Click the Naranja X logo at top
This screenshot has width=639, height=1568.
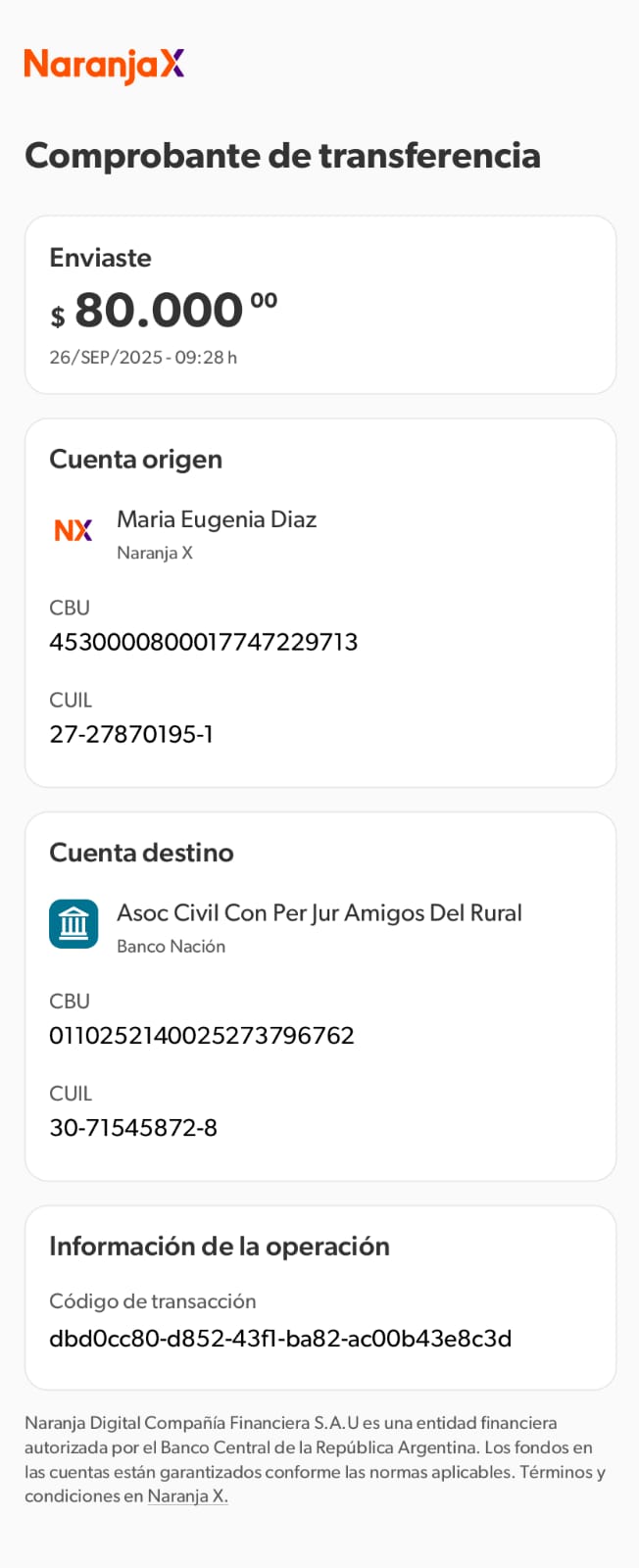[x=104, y=65]
